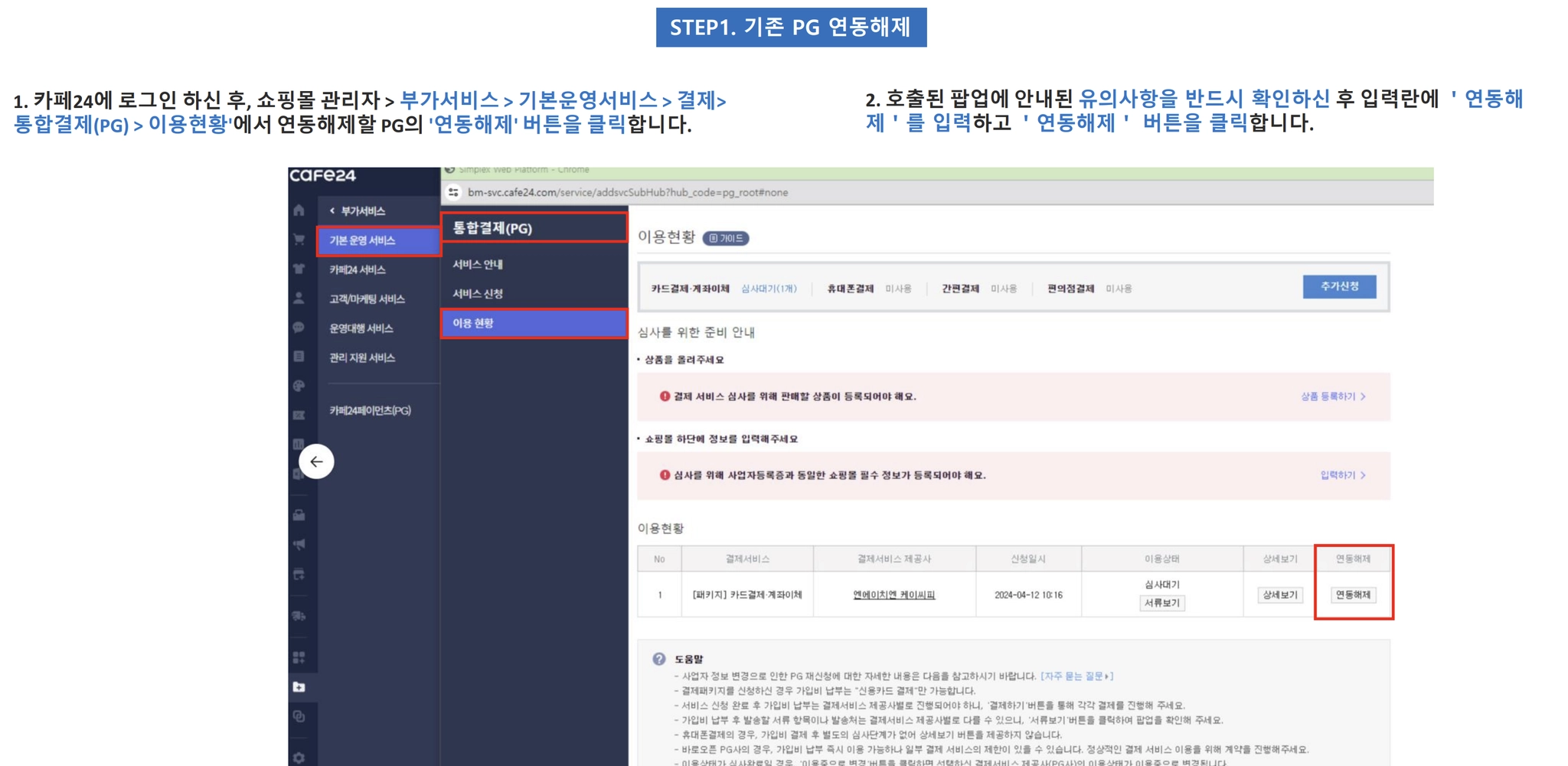Click the 상세보기 button in row 1
Viewport: 1568px width, 766px height.
point(1280,595)
